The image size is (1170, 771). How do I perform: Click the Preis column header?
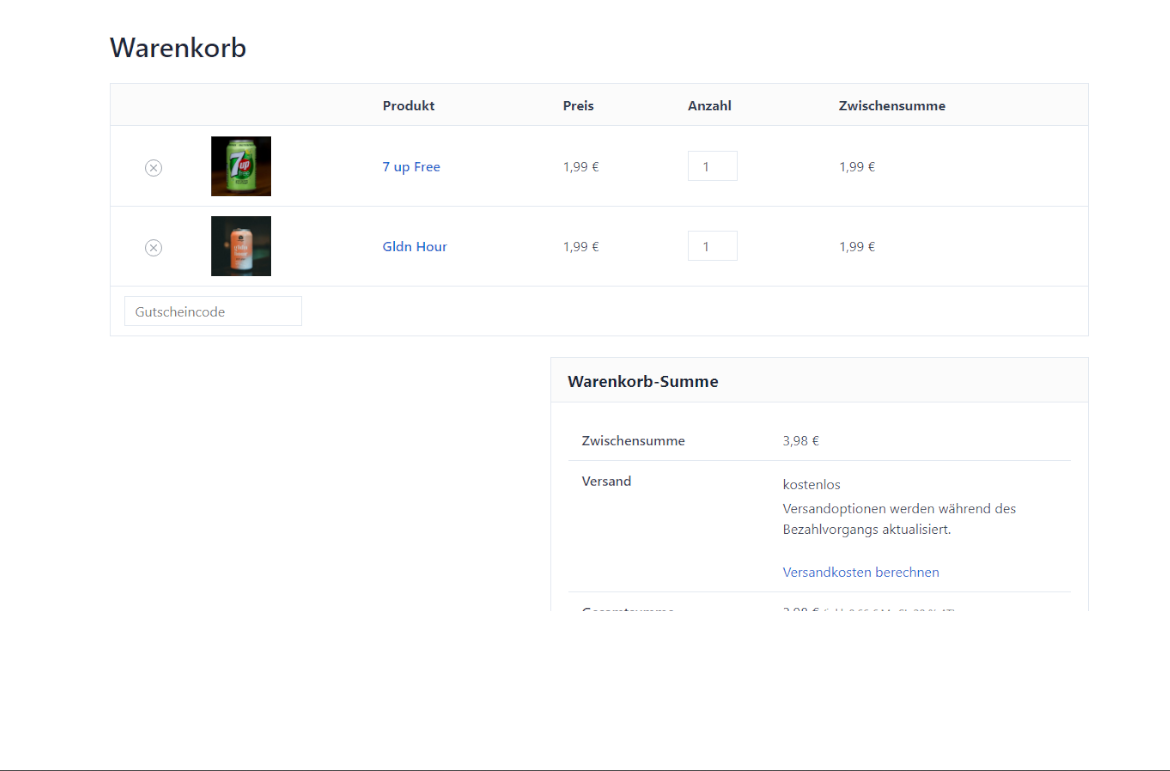tap(578, 105)
